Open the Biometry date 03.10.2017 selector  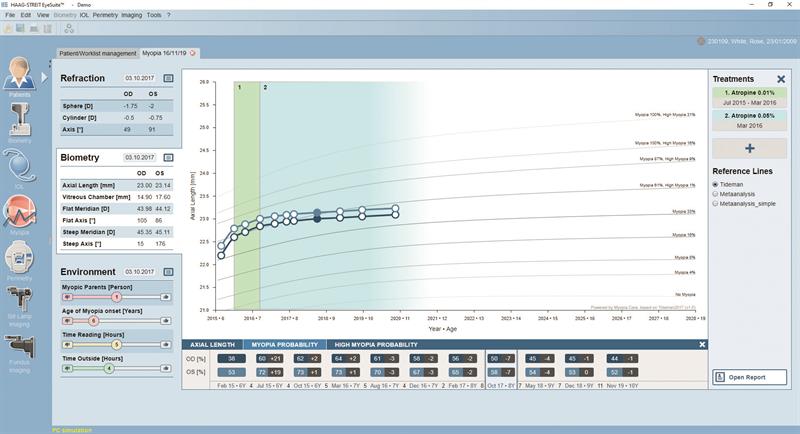tap(139, 158)
